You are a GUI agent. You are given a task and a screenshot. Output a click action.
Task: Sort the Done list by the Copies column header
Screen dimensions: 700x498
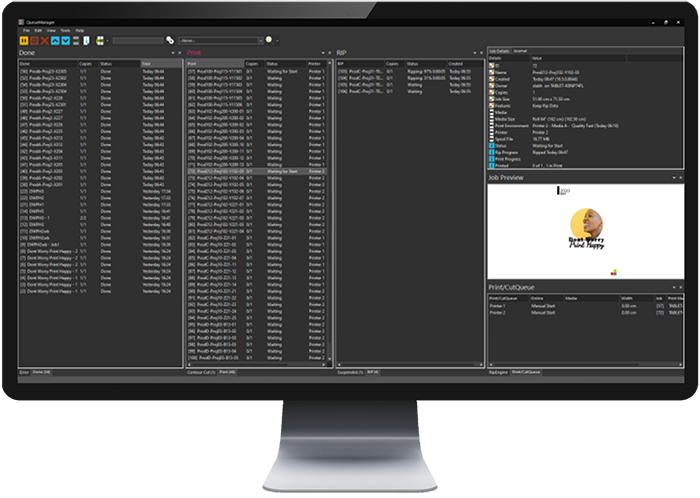[86, 62]
